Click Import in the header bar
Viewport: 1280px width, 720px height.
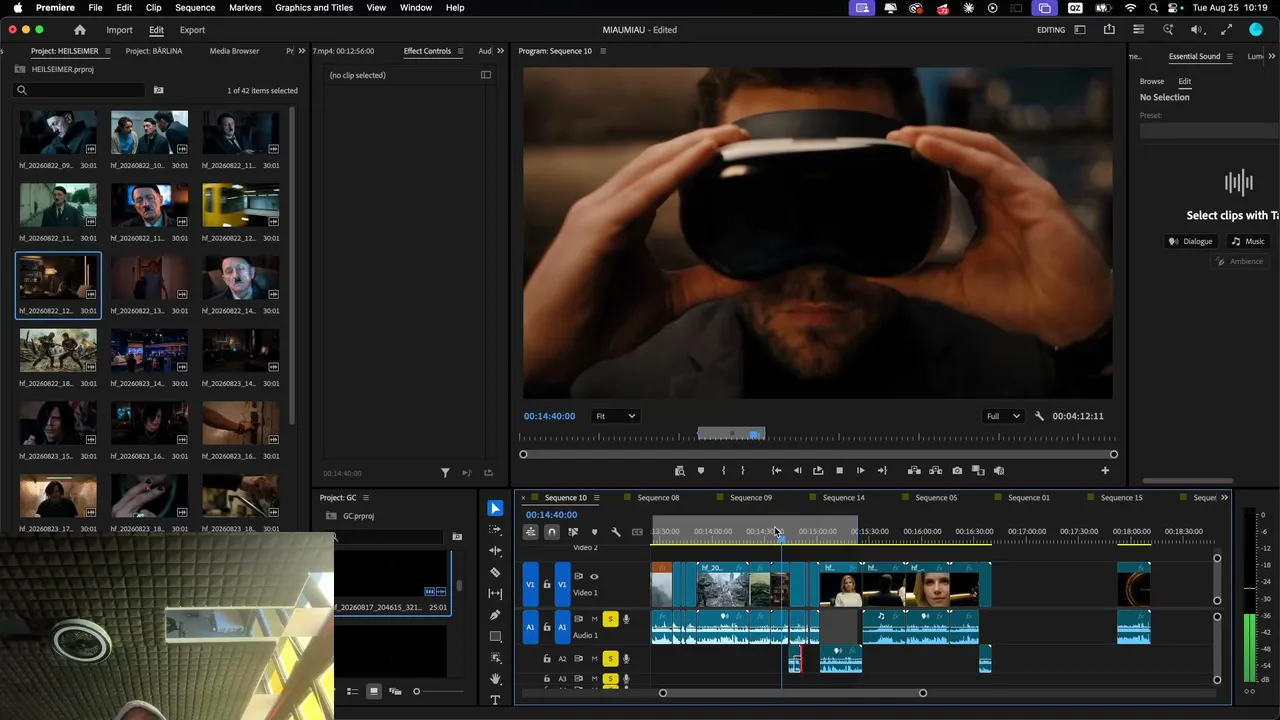point(119,30)
